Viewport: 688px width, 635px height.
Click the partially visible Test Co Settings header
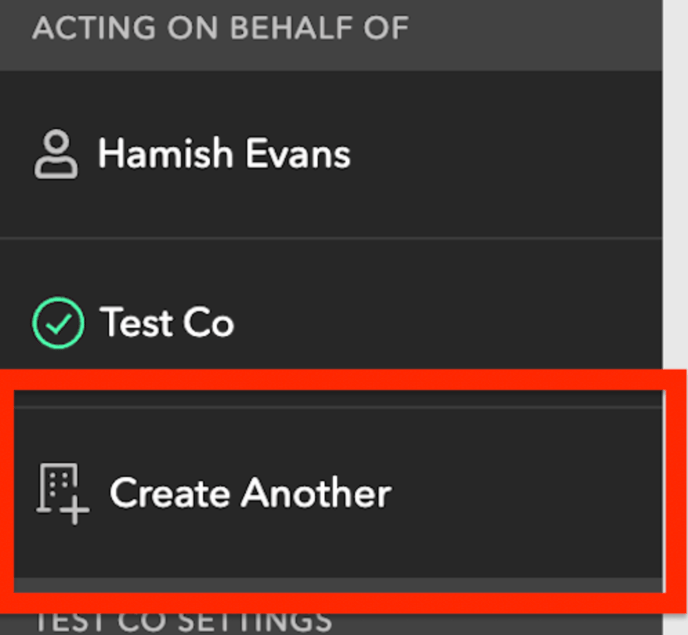click(183, 622)
